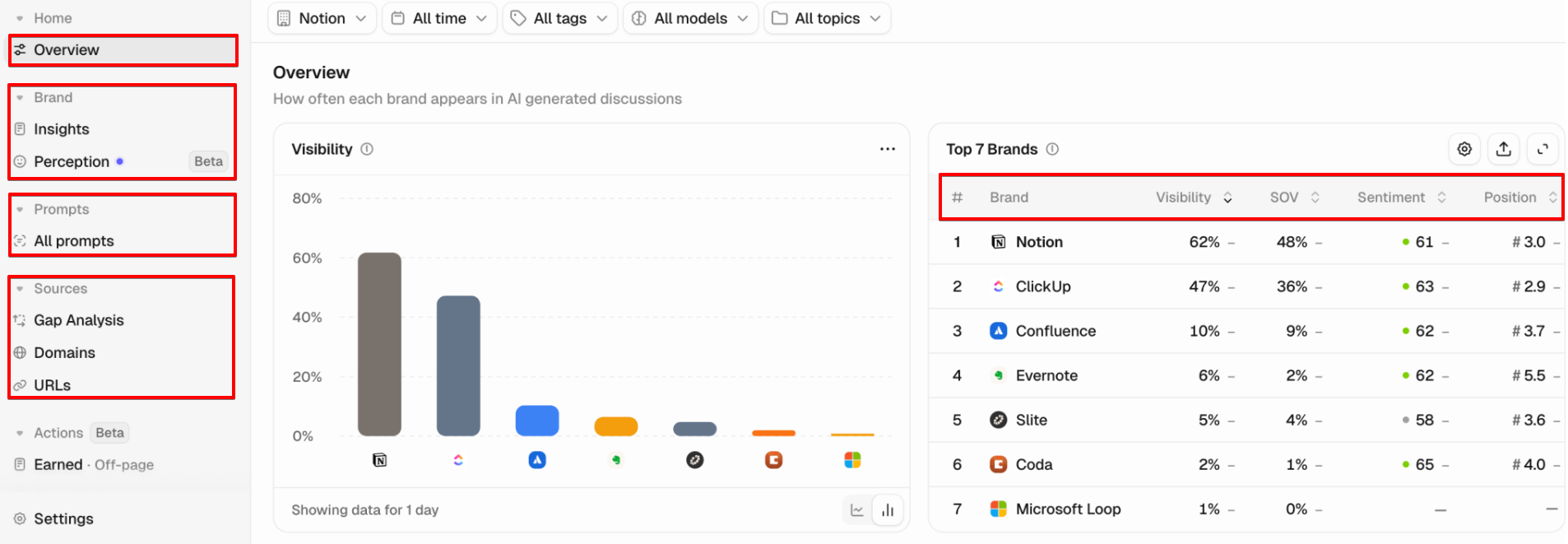
Task: Click Notion's 62% visibility value
Action: point(1204,242)
